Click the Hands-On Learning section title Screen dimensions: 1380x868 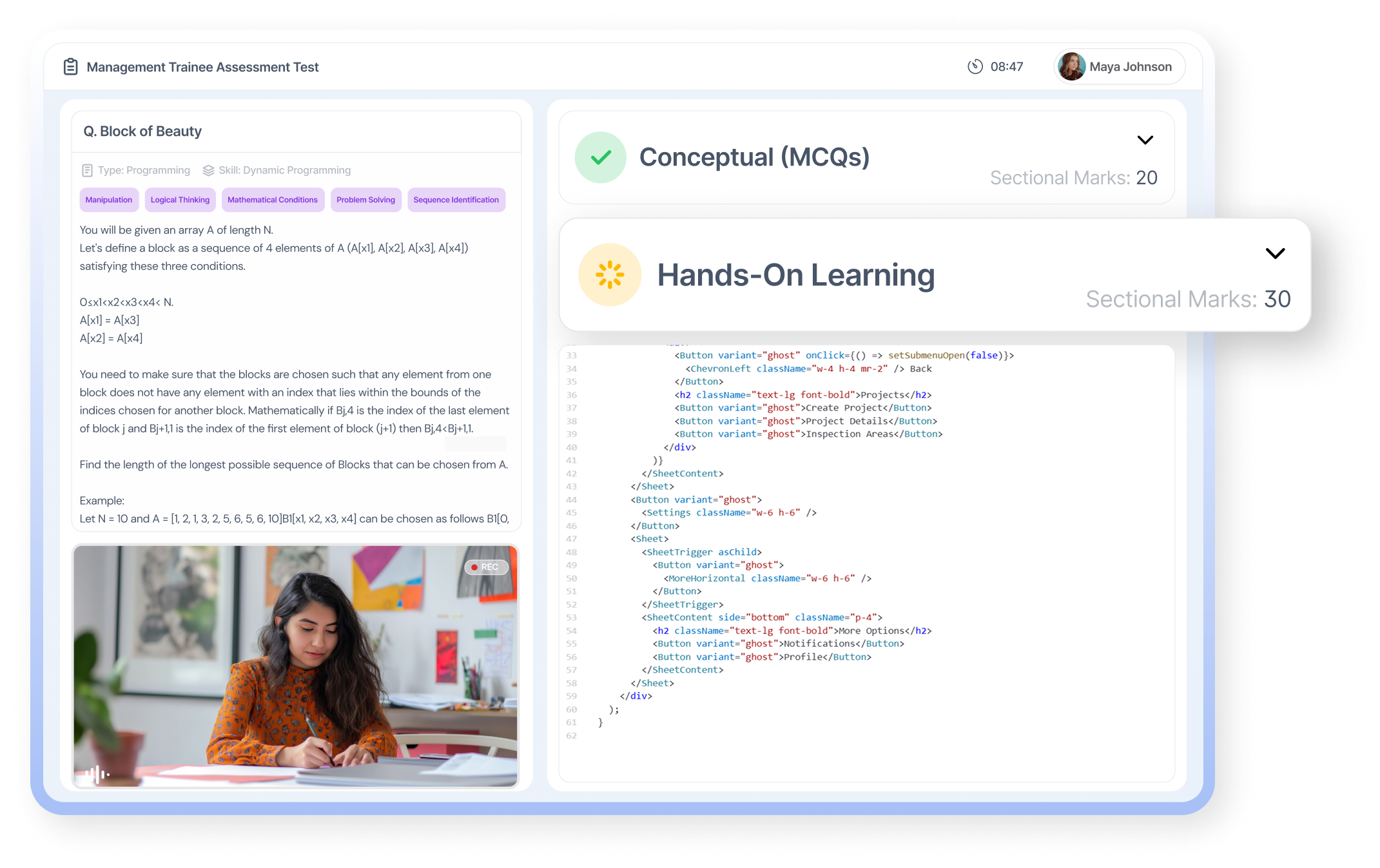pos(796,275)
